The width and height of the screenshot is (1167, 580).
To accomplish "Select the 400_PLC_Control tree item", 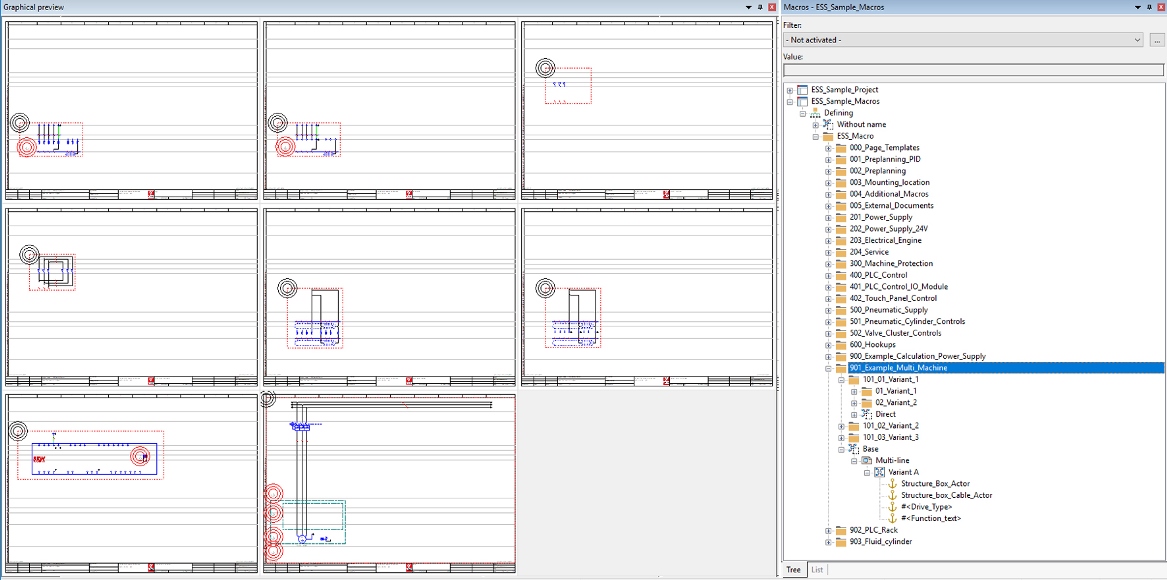I will click(x=878, y=275).
